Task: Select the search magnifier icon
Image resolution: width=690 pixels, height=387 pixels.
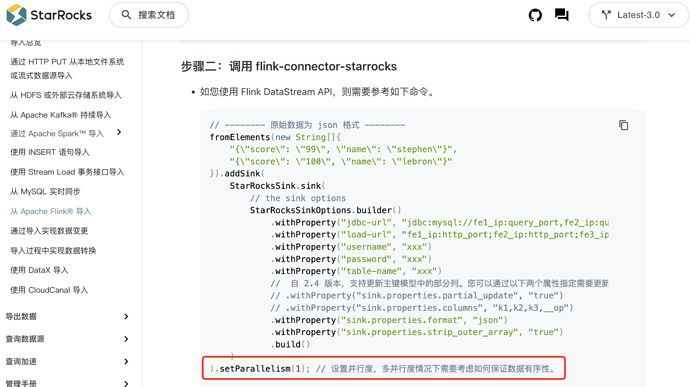Action: click(126, 15)
